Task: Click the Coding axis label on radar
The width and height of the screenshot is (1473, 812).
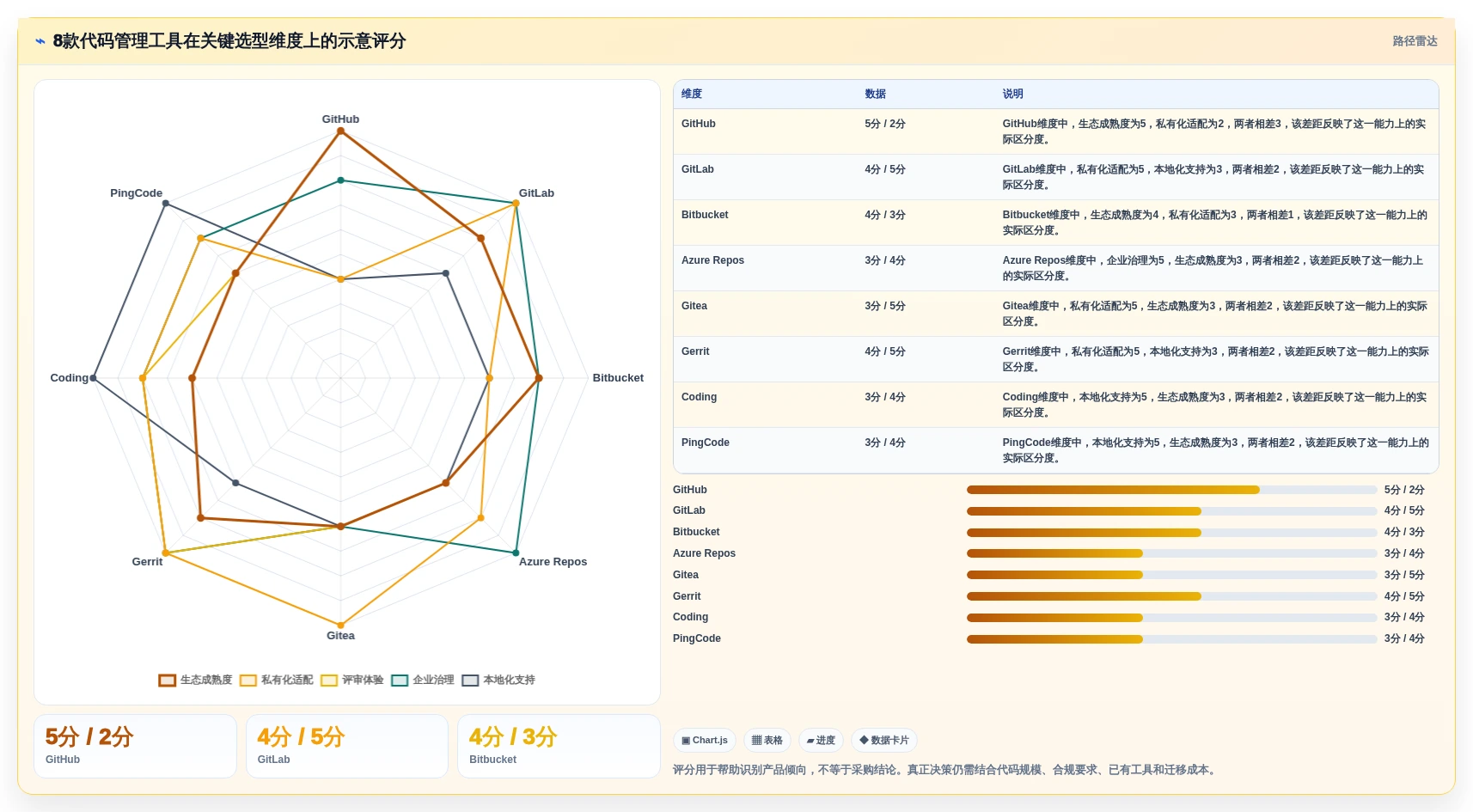Action: click(x=70, y=378)
